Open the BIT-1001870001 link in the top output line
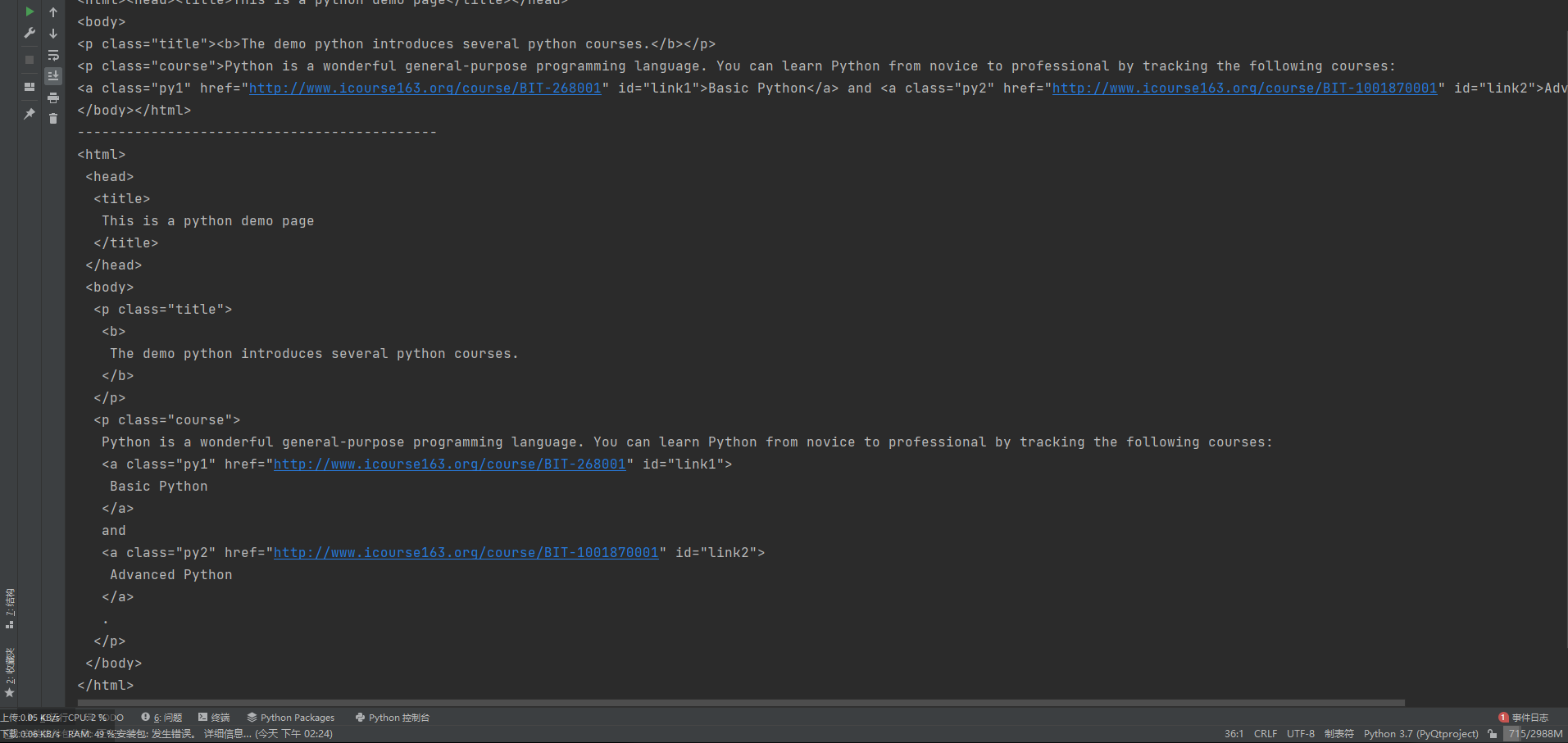This screenshot has height=743, width=1568. (x=1244, y=88)
